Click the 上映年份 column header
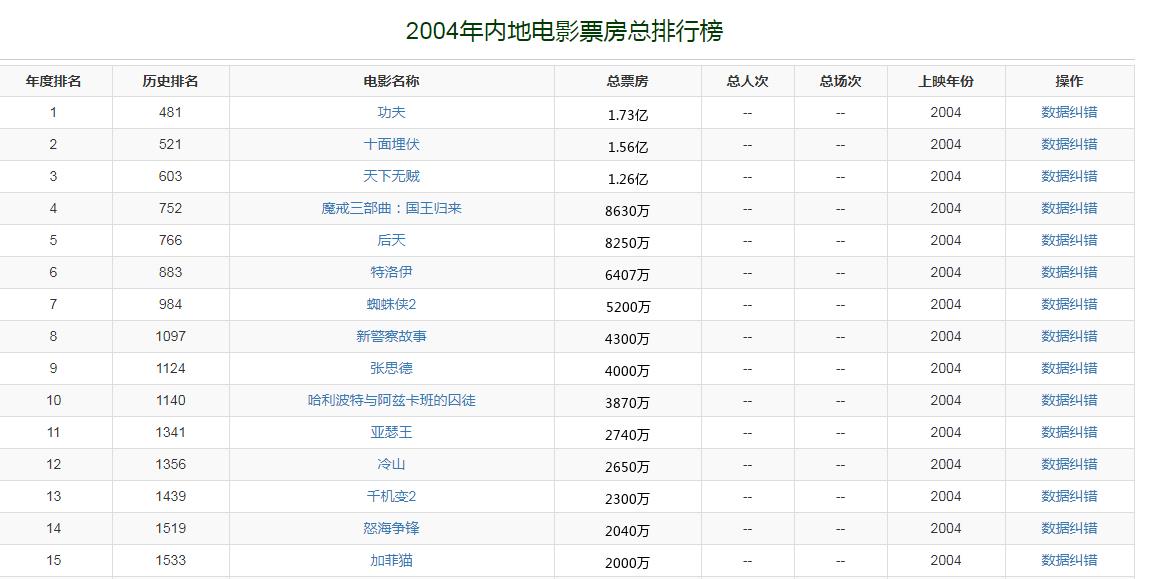This screenshot has height=579, width=1160. 945,81
